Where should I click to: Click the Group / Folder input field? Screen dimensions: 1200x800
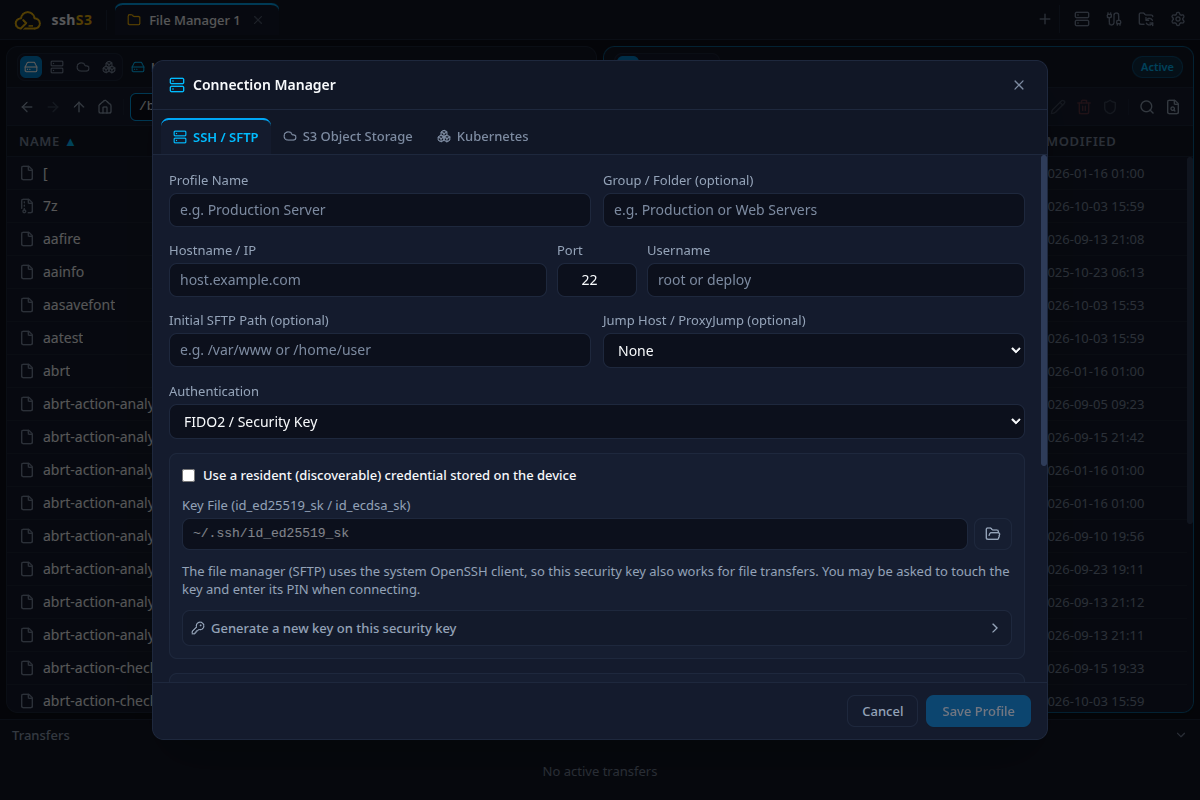pyautogui.click(x=813, y=210)
